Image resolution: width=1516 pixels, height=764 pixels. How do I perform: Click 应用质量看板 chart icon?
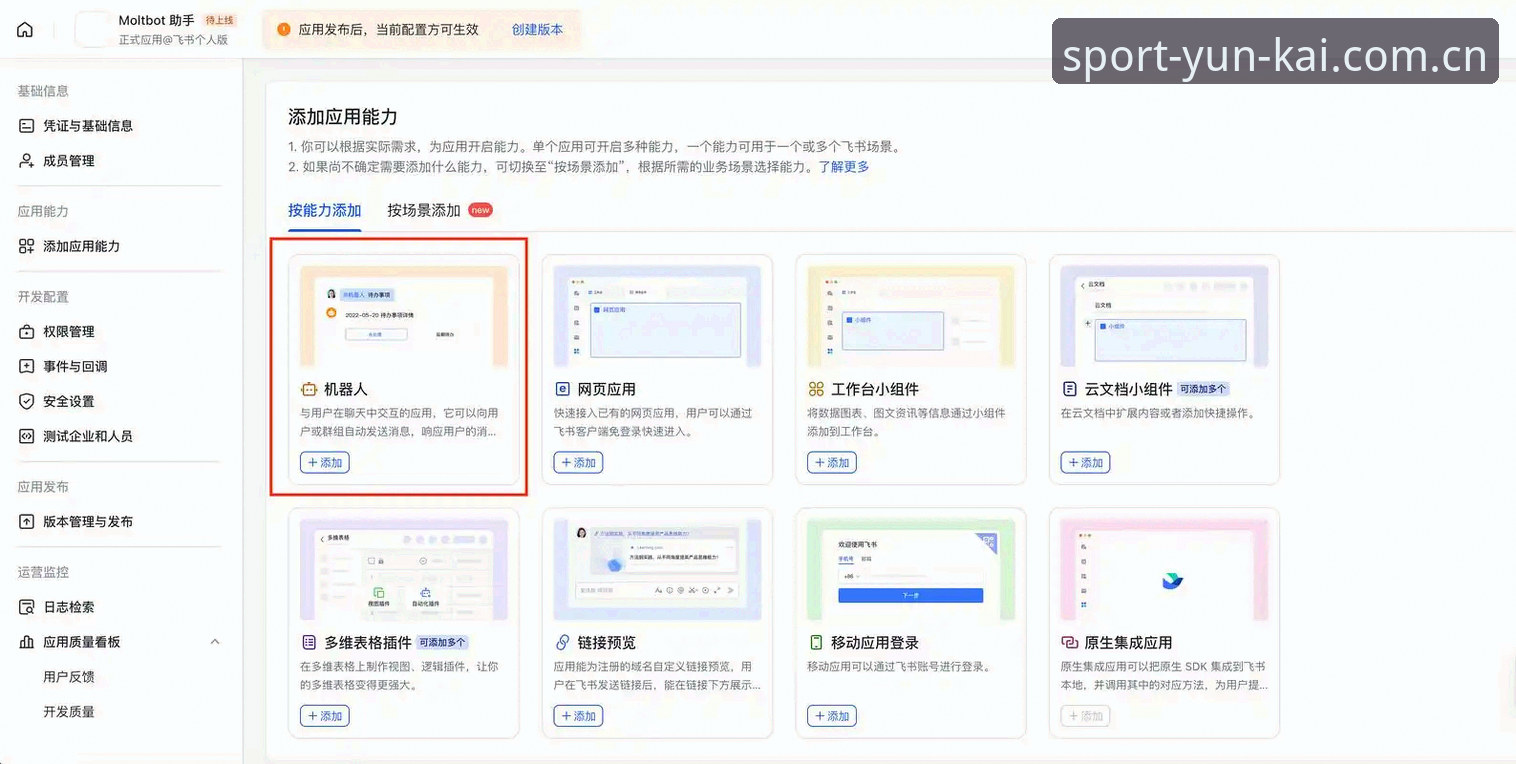tap(27, 642)
